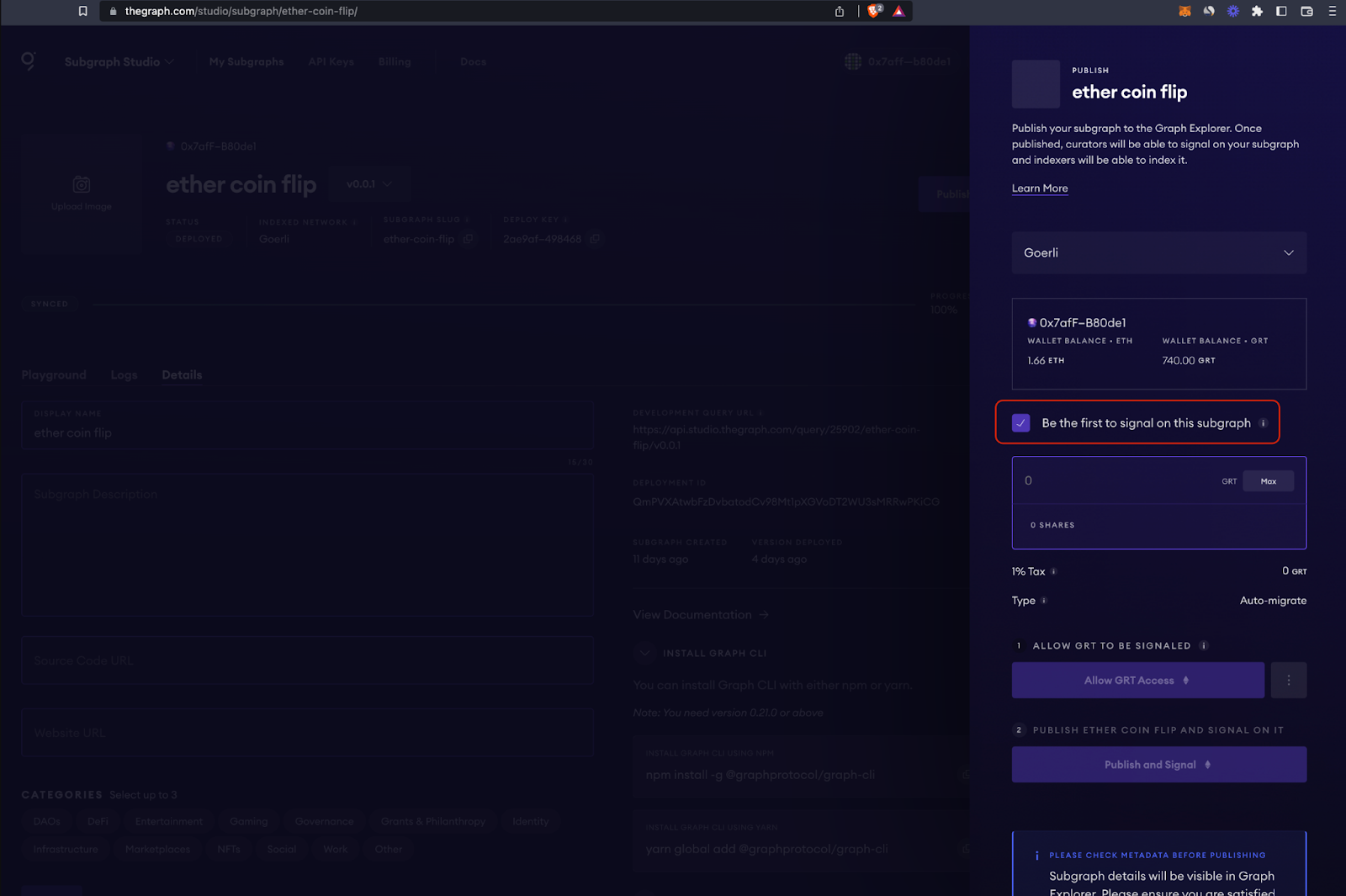Switch to the Playground tab
The width and height of the screenshot is (1346, 896).
tap(54, 374)
